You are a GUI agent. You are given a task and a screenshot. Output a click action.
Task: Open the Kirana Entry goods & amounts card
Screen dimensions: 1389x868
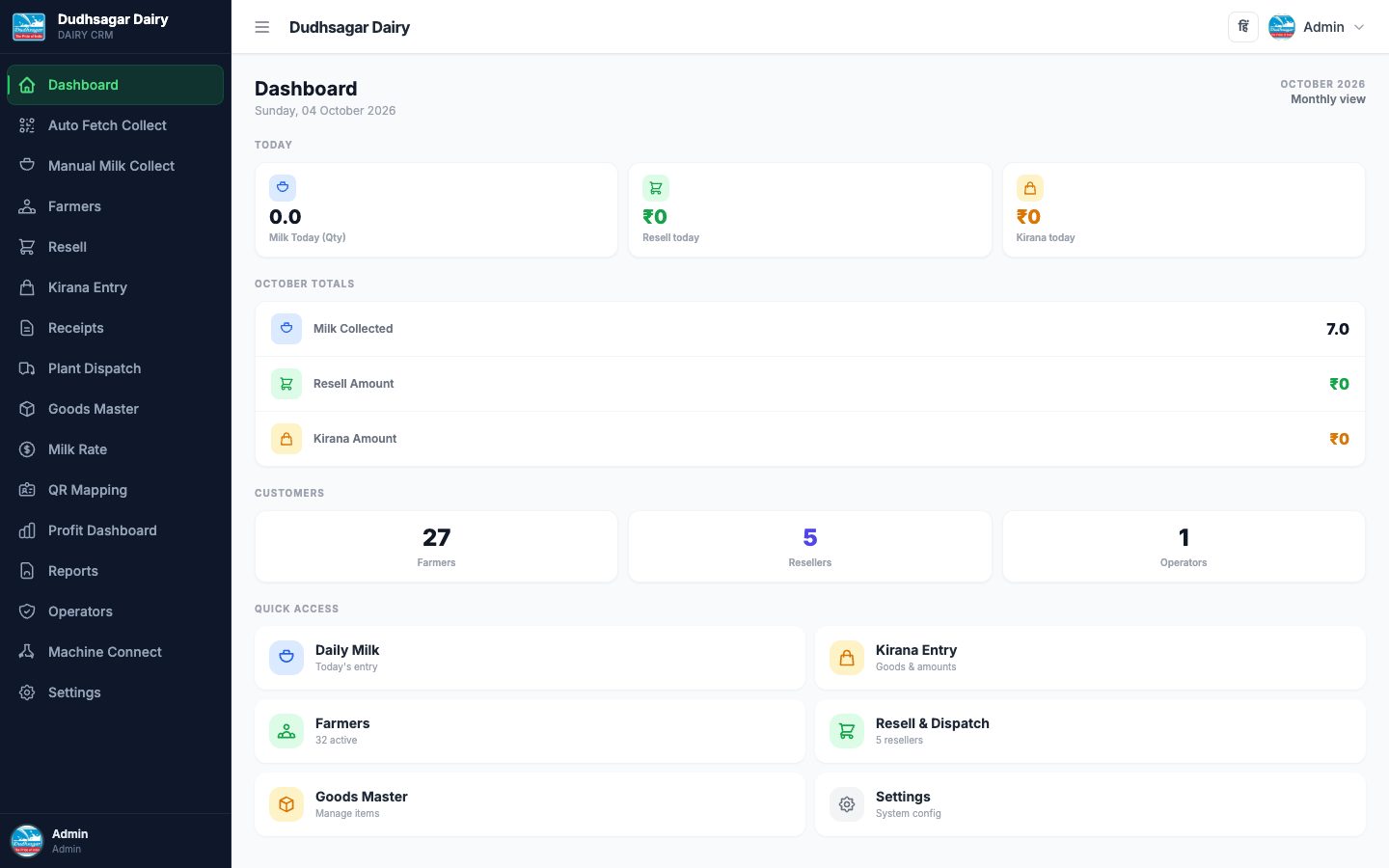tap(1090, 658)
